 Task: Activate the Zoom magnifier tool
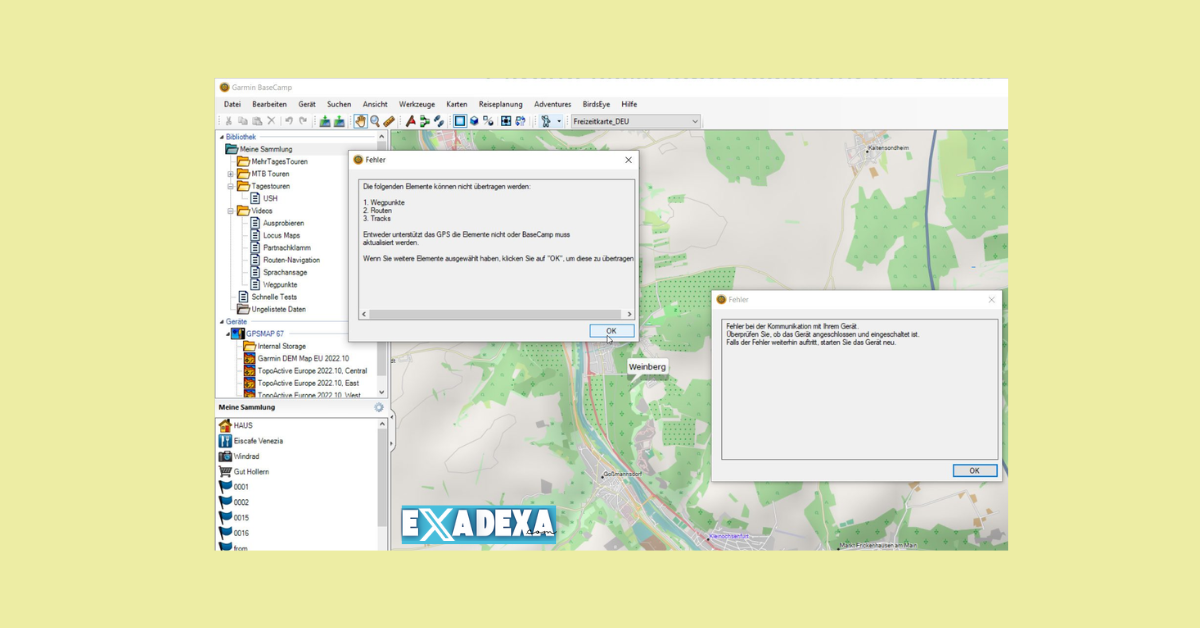click(x=375, y=121)
